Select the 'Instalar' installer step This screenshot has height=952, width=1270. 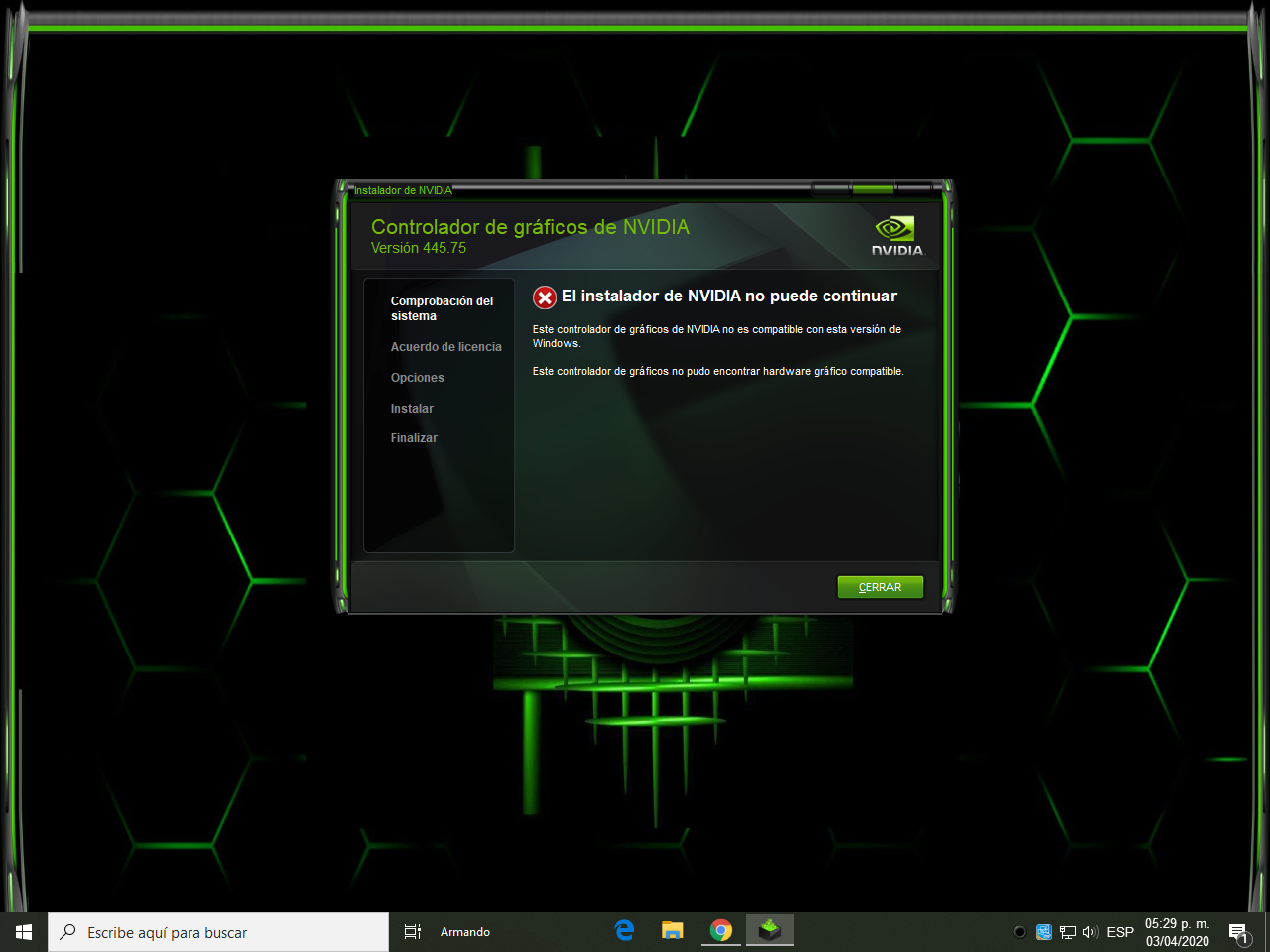(x=412, y=409)
